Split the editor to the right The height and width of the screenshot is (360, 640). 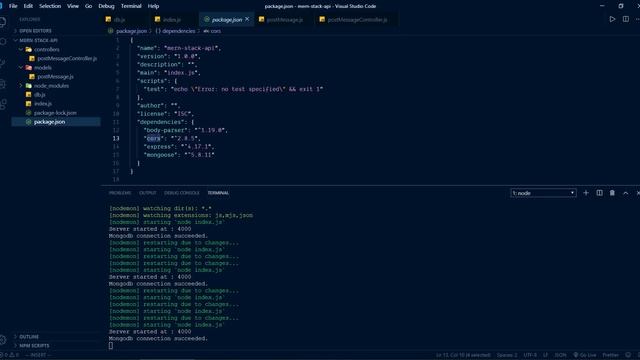[x=625, y=19]
